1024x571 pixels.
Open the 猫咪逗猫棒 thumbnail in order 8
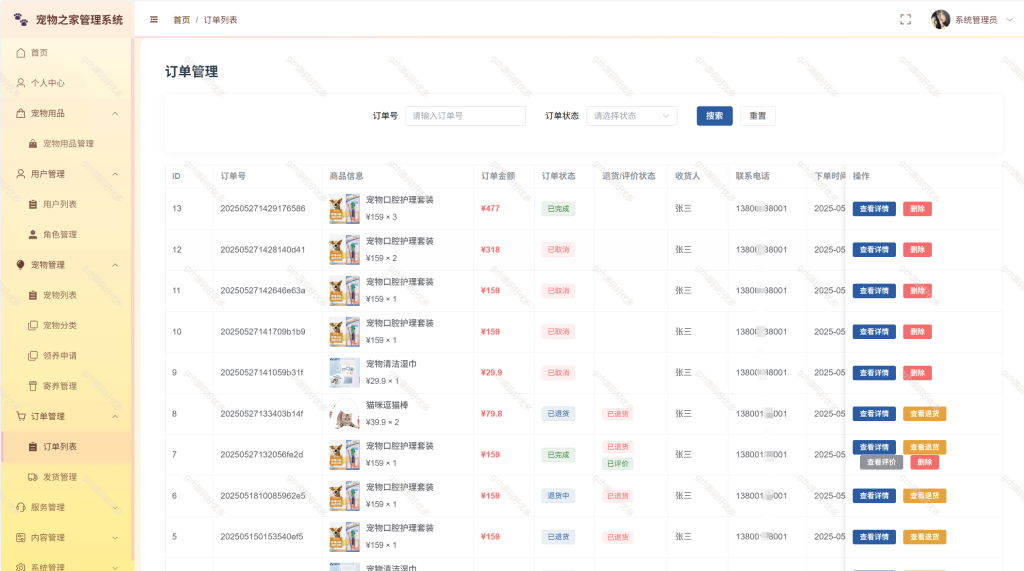point(345,414)
